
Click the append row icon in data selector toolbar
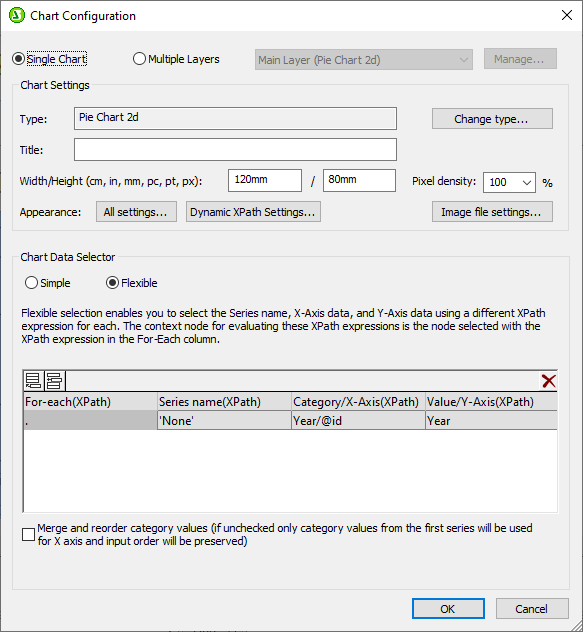pyautogui.click(x=33, y=381)
